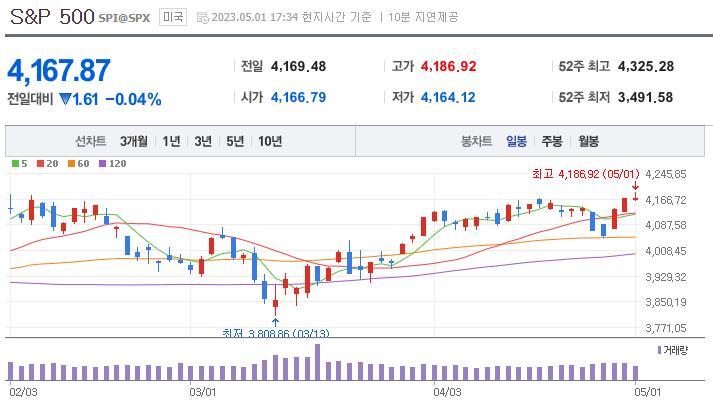Select the 1년 line chart period
Screen dimensions: 713x408
click(x=171, y=141)
